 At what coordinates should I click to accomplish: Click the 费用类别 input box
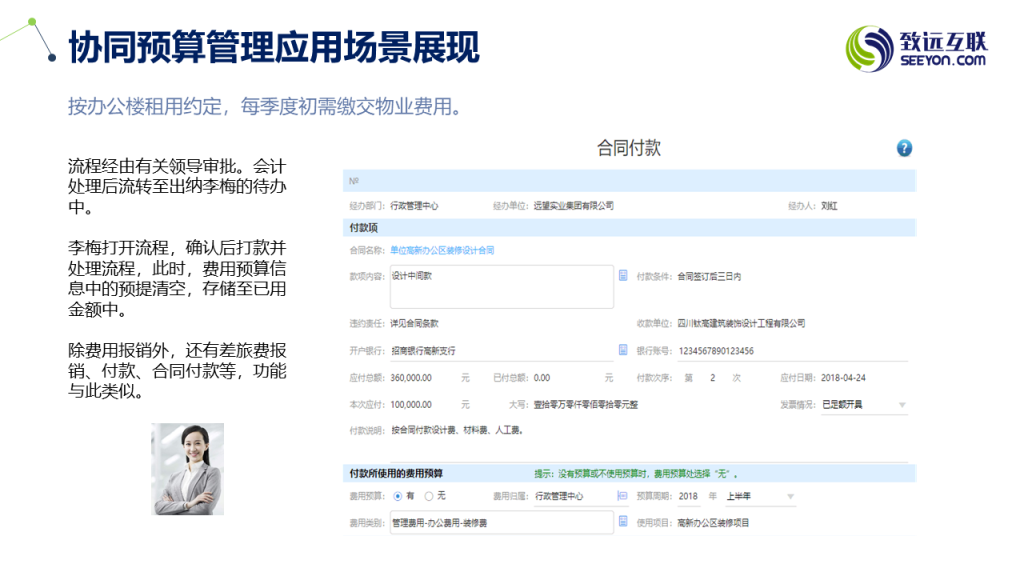point(500,523)
